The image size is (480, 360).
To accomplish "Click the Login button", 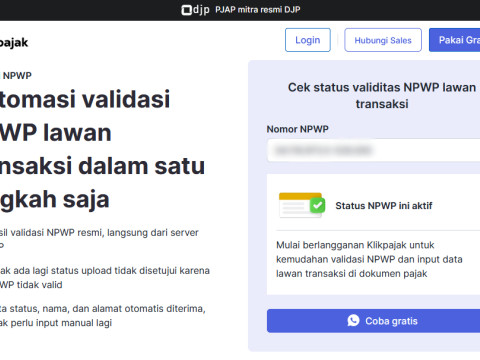I will pos(308,40).
